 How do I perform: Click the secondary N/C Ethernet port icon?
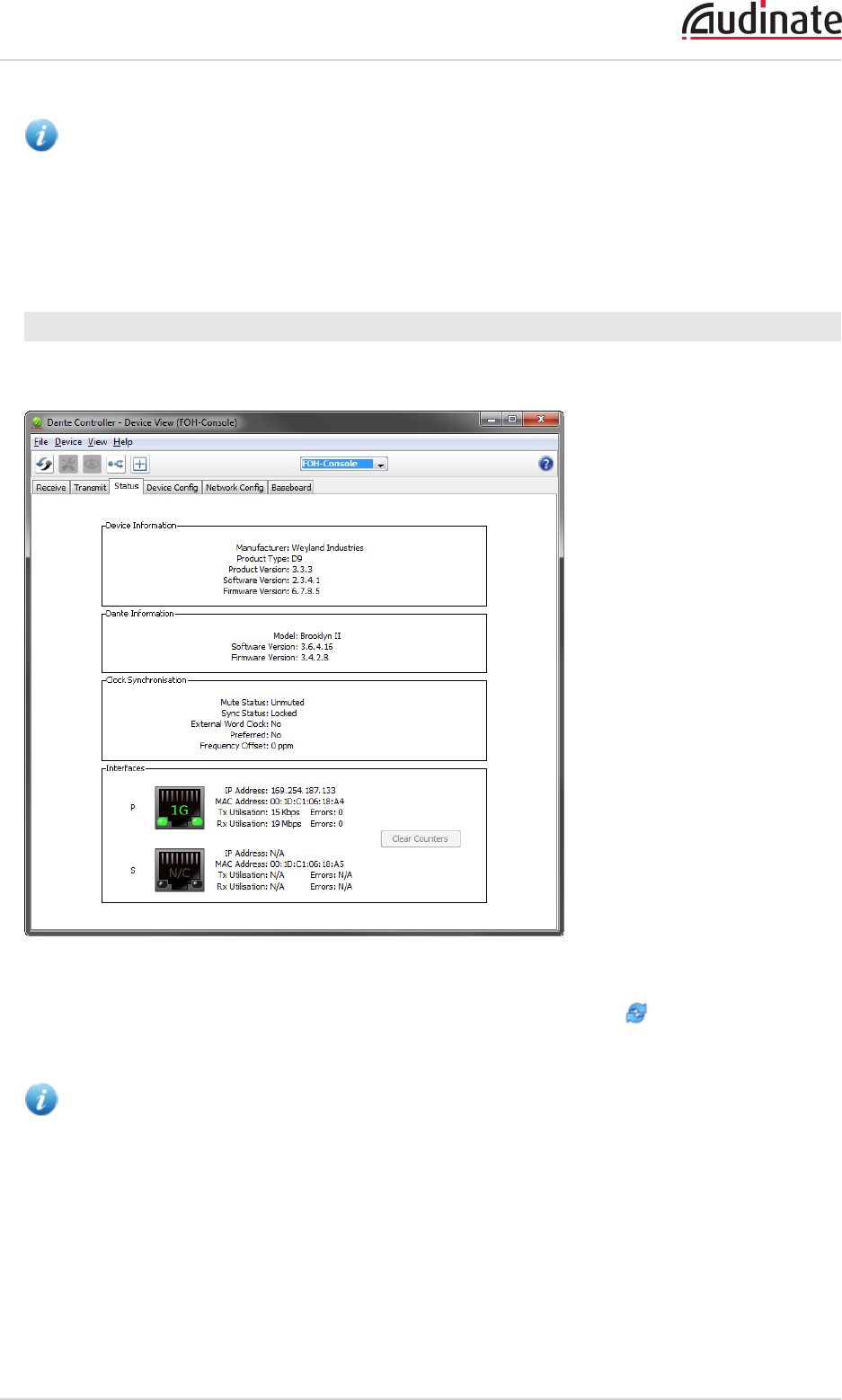click(180, 870)
